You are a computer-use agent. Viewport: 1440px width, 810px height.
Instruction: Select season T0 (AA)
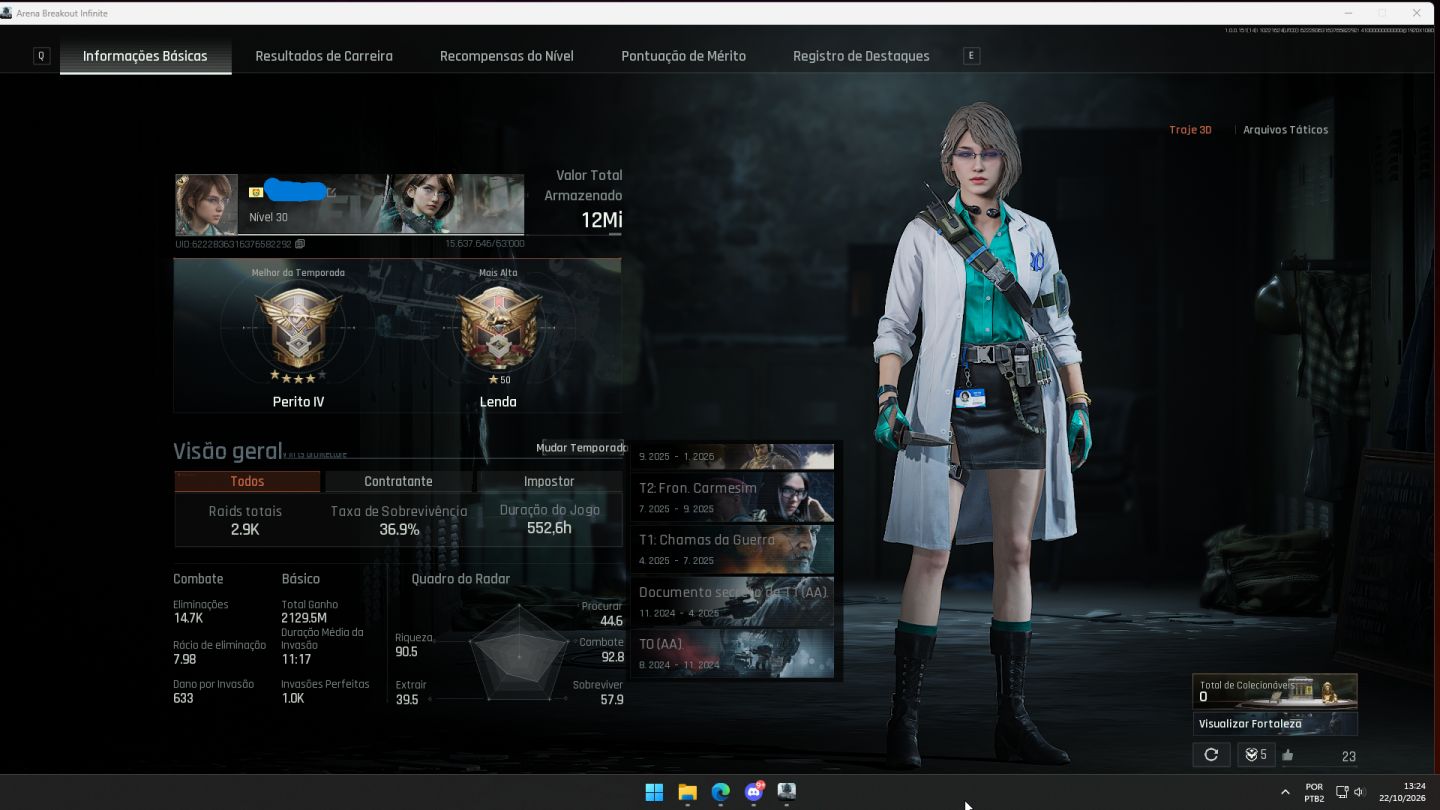[735, 653]
